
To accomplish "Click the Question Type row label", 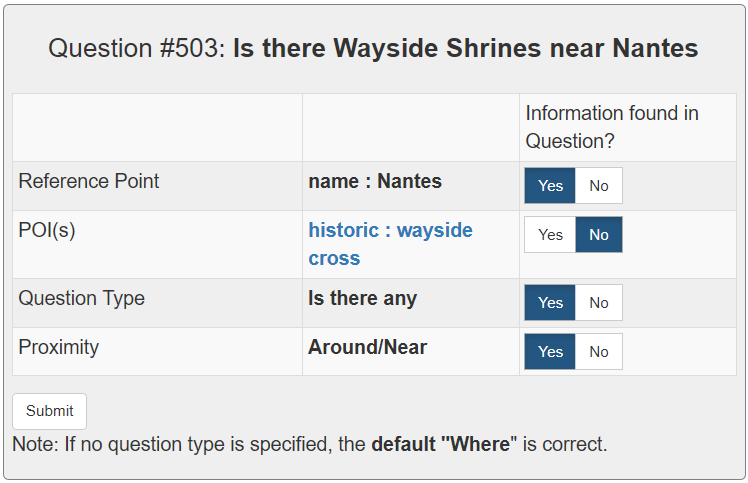I will [82, 298].
